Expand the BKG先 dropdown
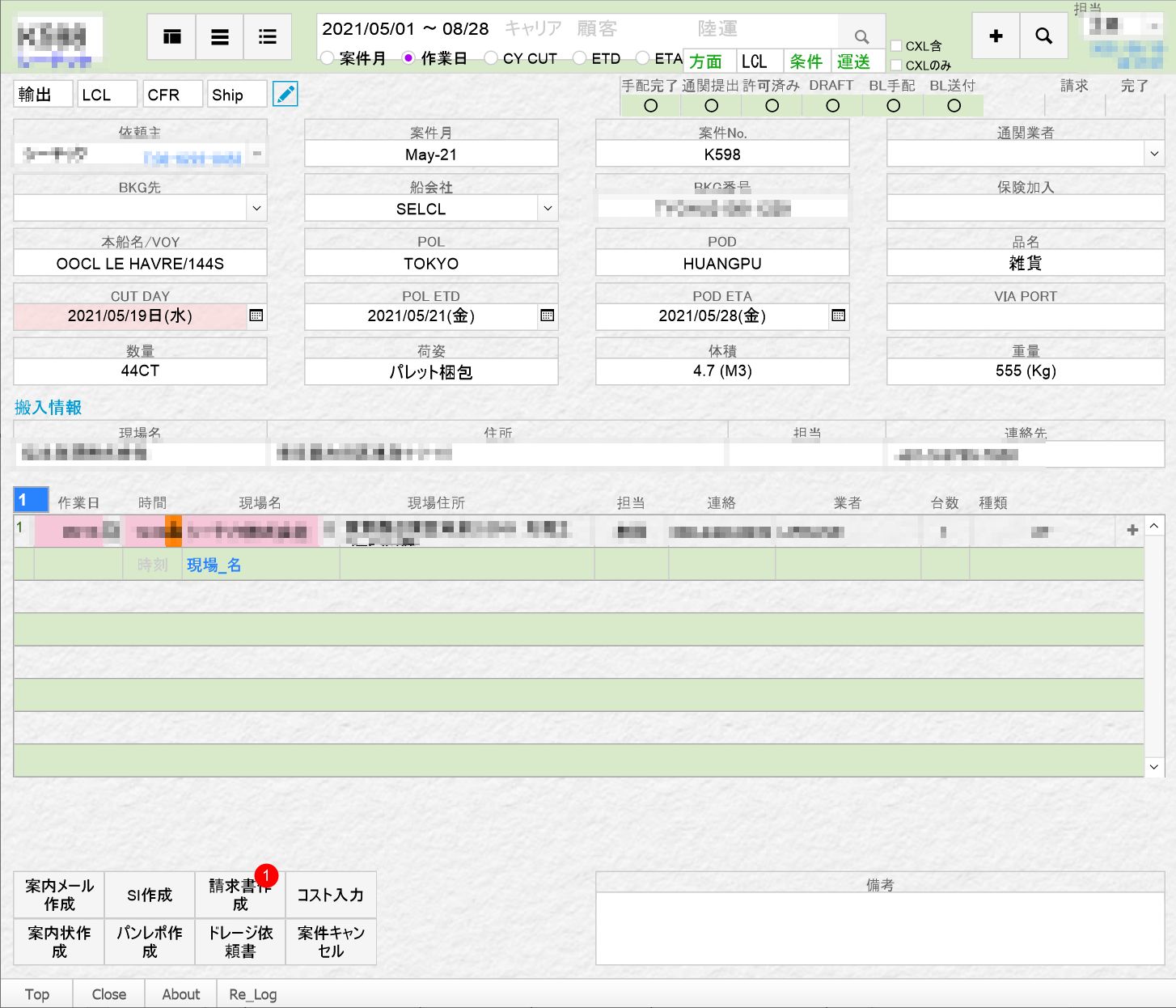The height and width of the screenshot is (1008, 1176). click(x=256, y=209)
